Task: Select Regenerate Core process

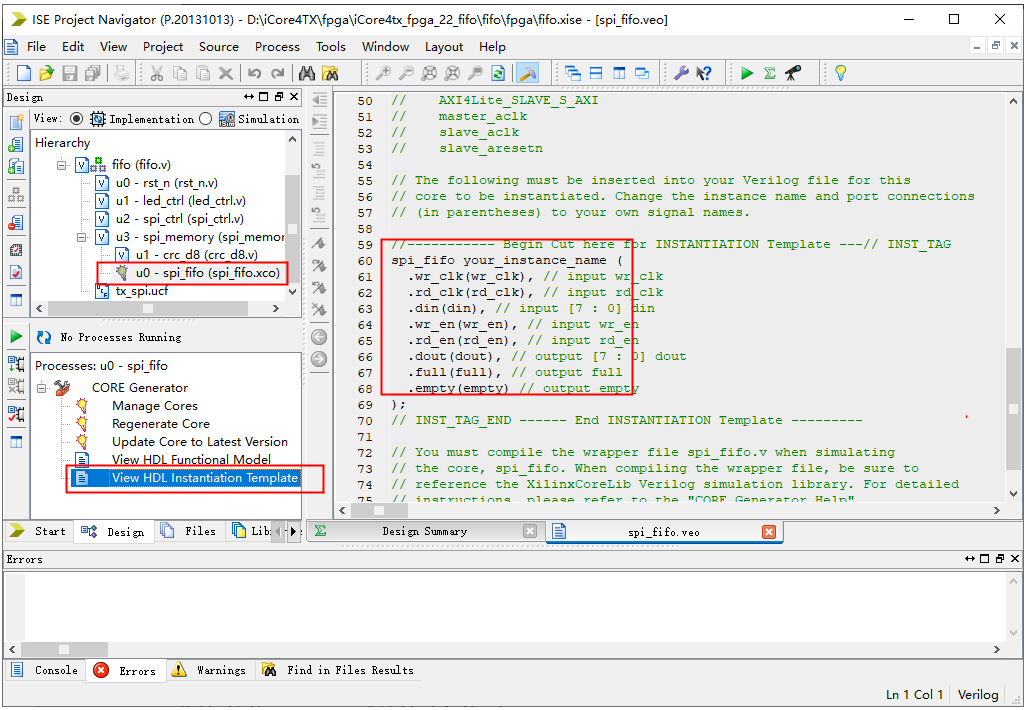Action: [160, 424]
